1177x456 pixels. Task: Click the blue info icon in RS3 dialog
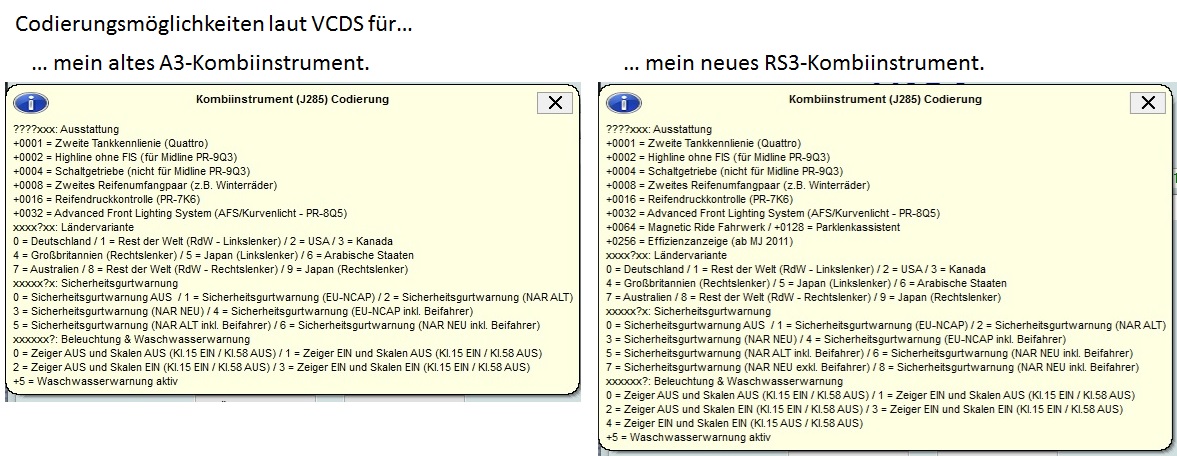click(x=624, y=103)
